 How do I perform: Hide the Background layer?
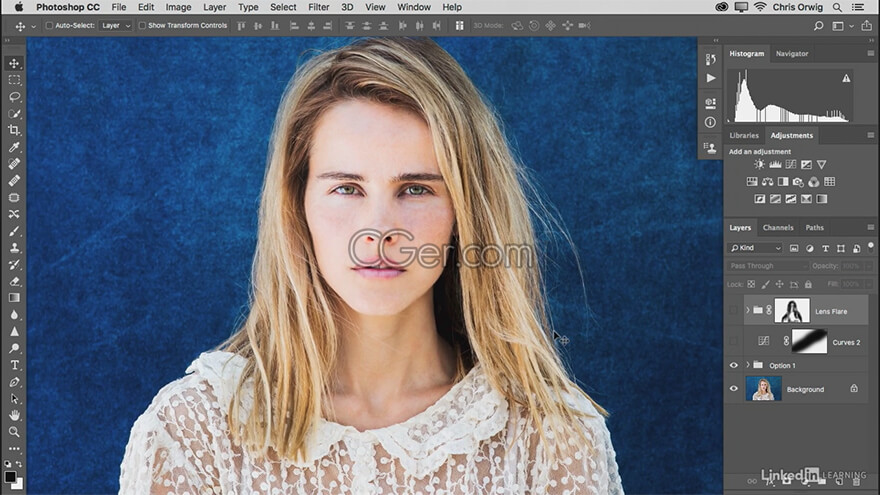tap(734, 388)
